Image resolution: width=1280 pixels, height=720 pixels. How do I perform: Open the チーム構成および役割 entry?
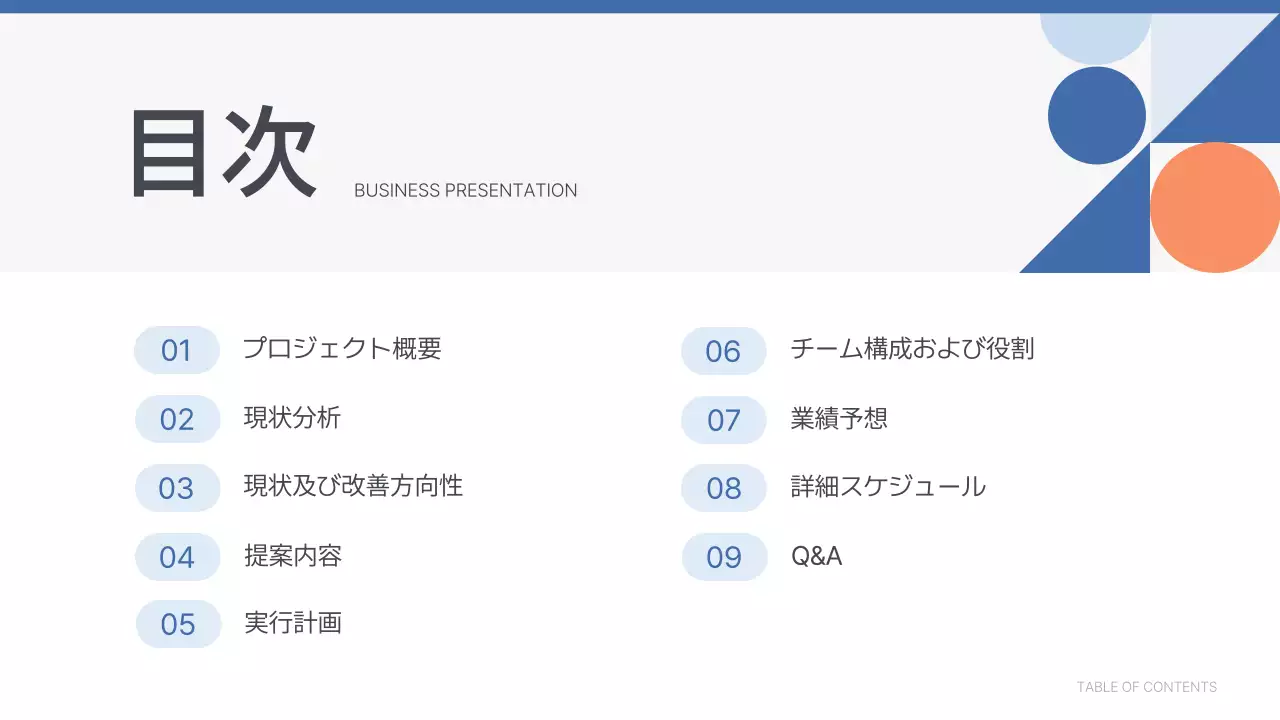click(x=912, y=349)
